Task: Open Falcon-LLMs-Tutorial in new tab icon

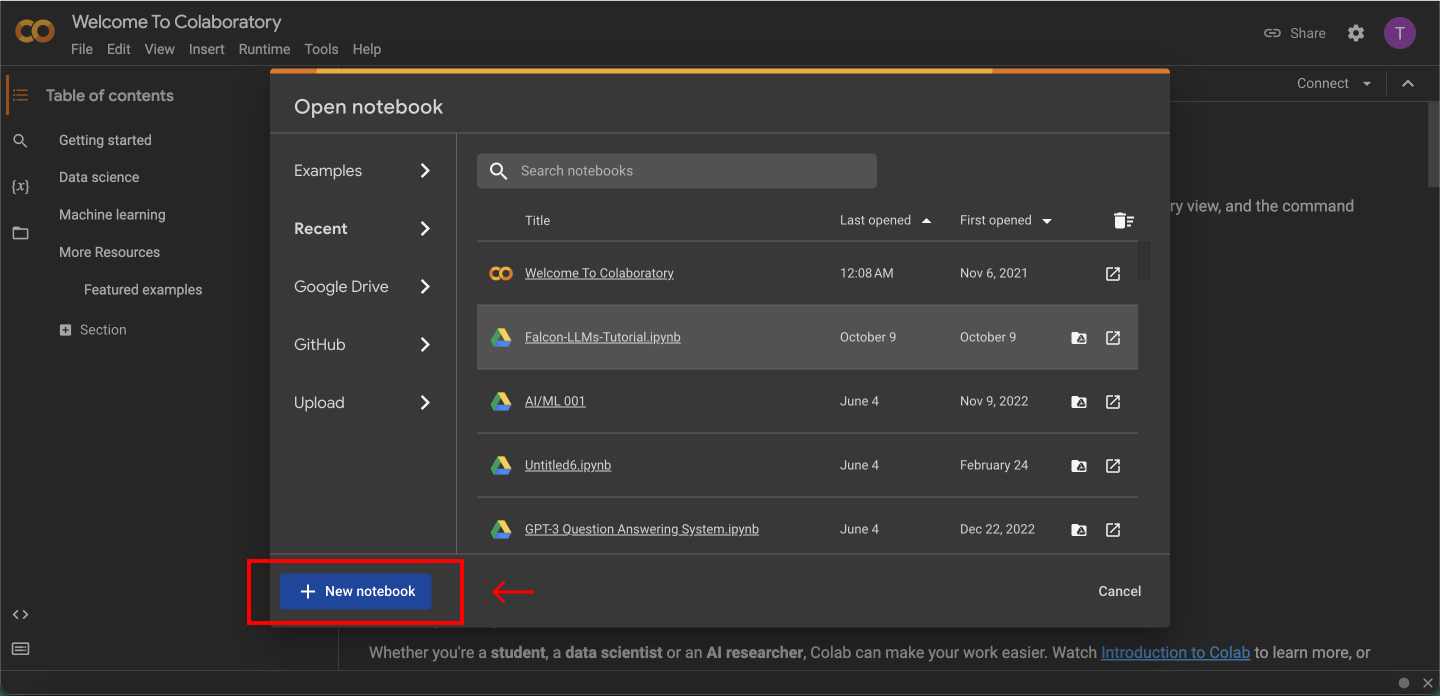Action: tap(1113, 337)
